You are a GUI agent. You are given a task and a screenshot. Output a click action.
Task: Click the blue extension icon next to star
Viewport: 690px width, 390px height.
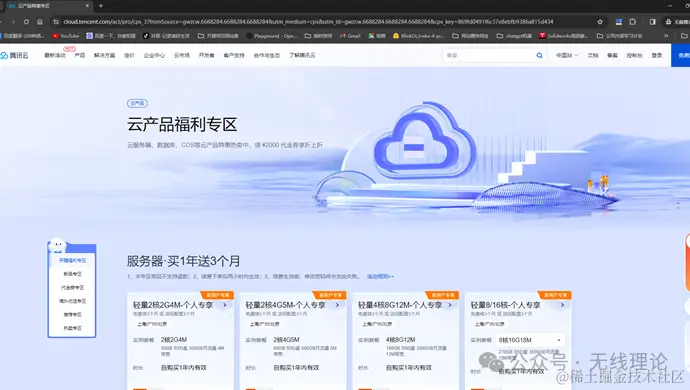coord(619,22)
